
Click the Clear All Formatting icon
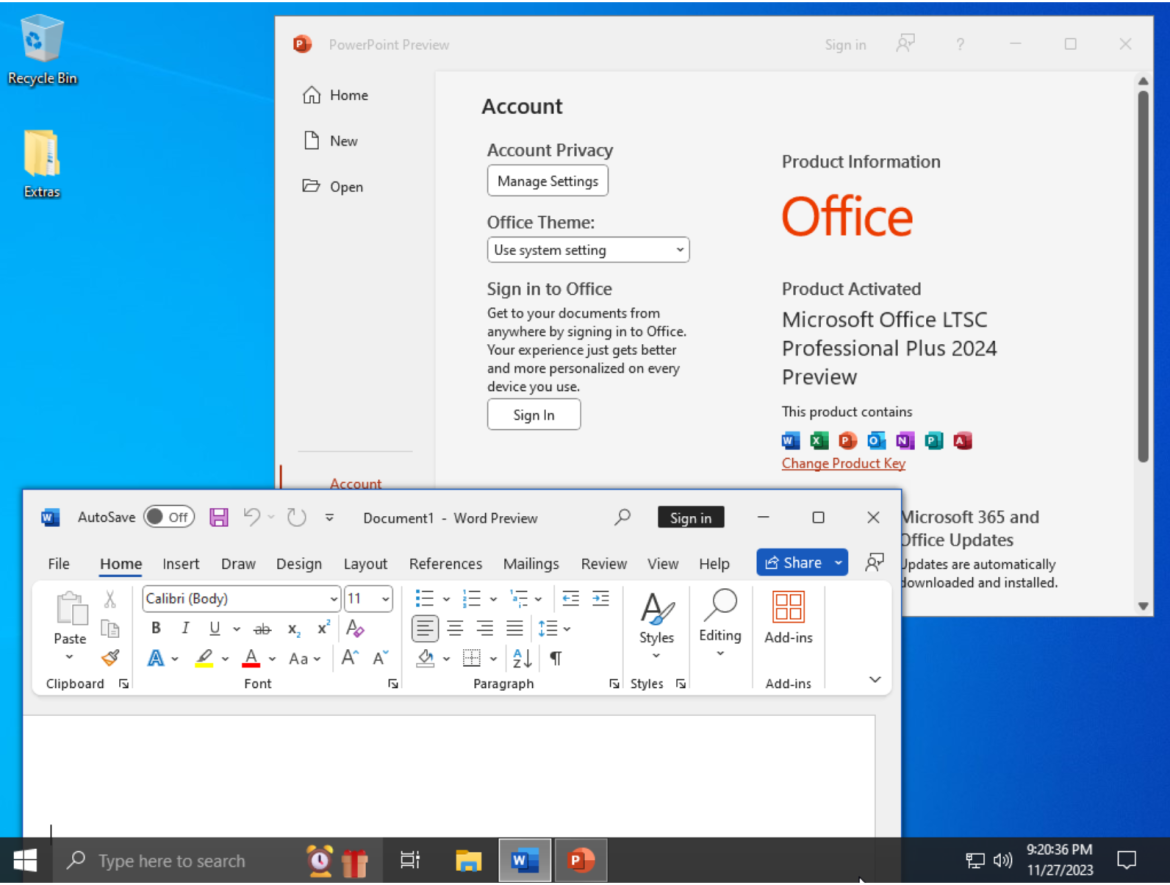(355, 629)
